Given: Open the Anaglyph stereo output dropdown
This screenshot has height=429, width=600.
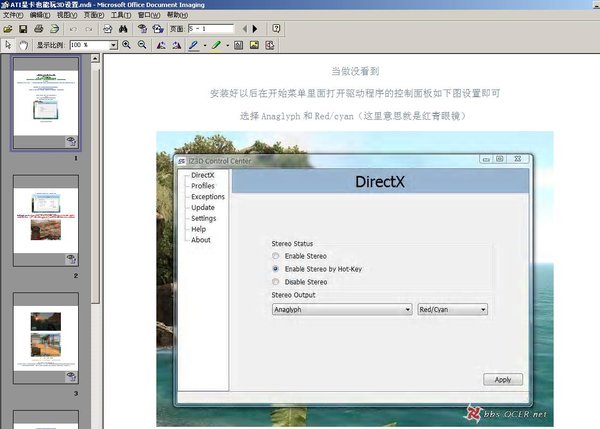Looking at the screenshot, I should [x=342, y=309].
